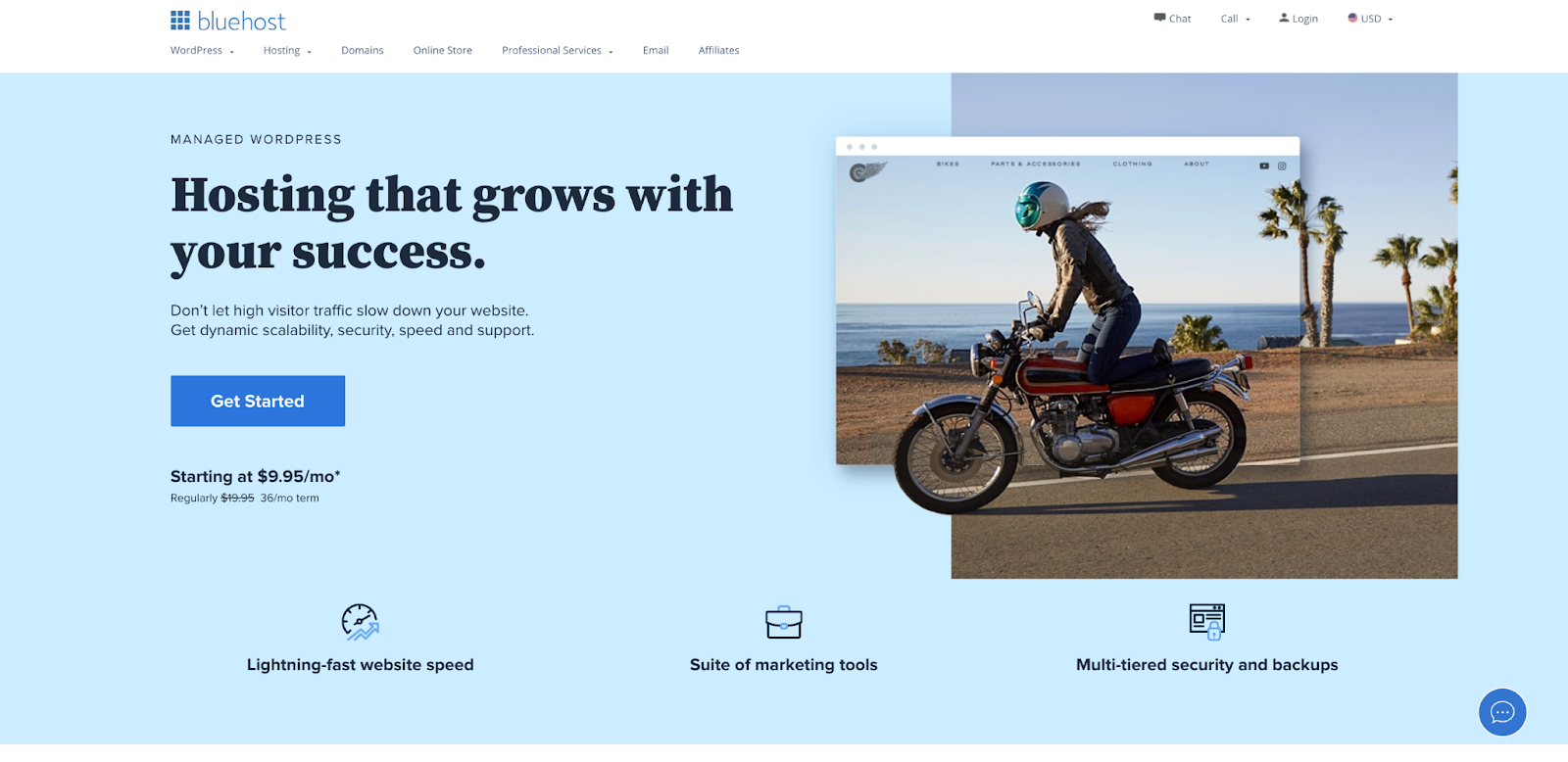Expand the Hosting menu dropdown

click(287, 51)
